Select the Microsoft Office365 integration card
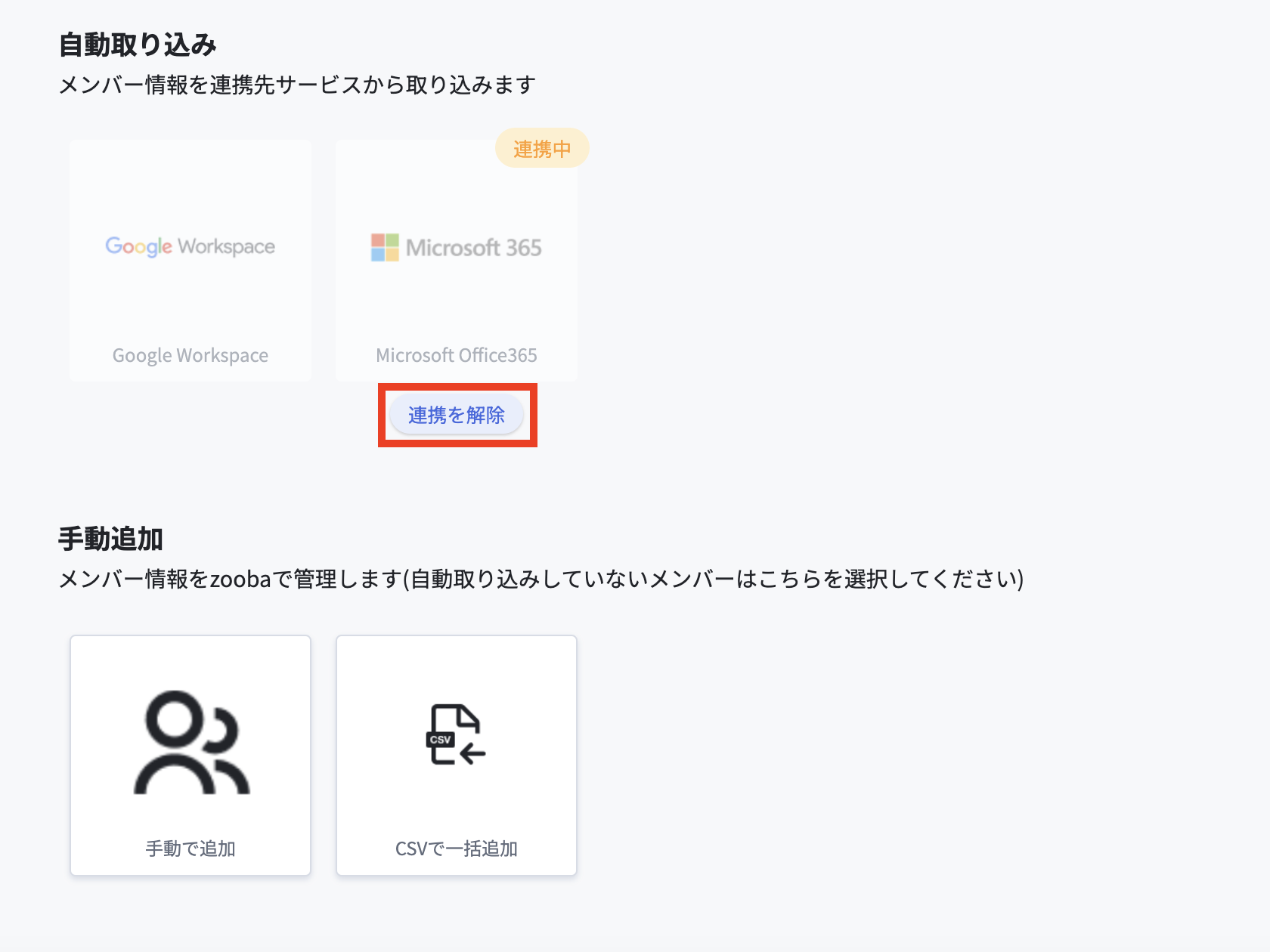Viewport: 1270px width, 952px height. (x=457, y=261)
